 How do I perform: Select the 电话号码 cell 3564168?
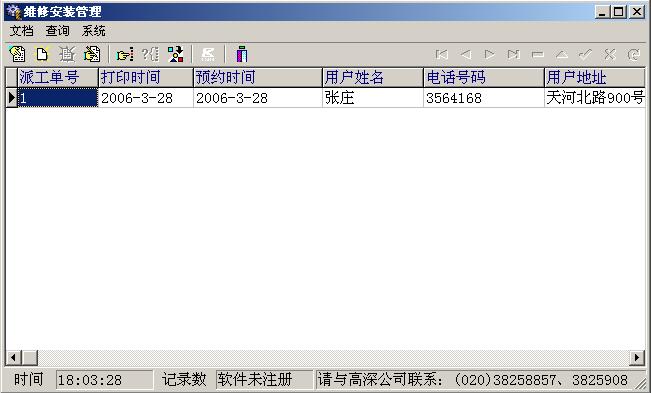click(x=484, y=98)
